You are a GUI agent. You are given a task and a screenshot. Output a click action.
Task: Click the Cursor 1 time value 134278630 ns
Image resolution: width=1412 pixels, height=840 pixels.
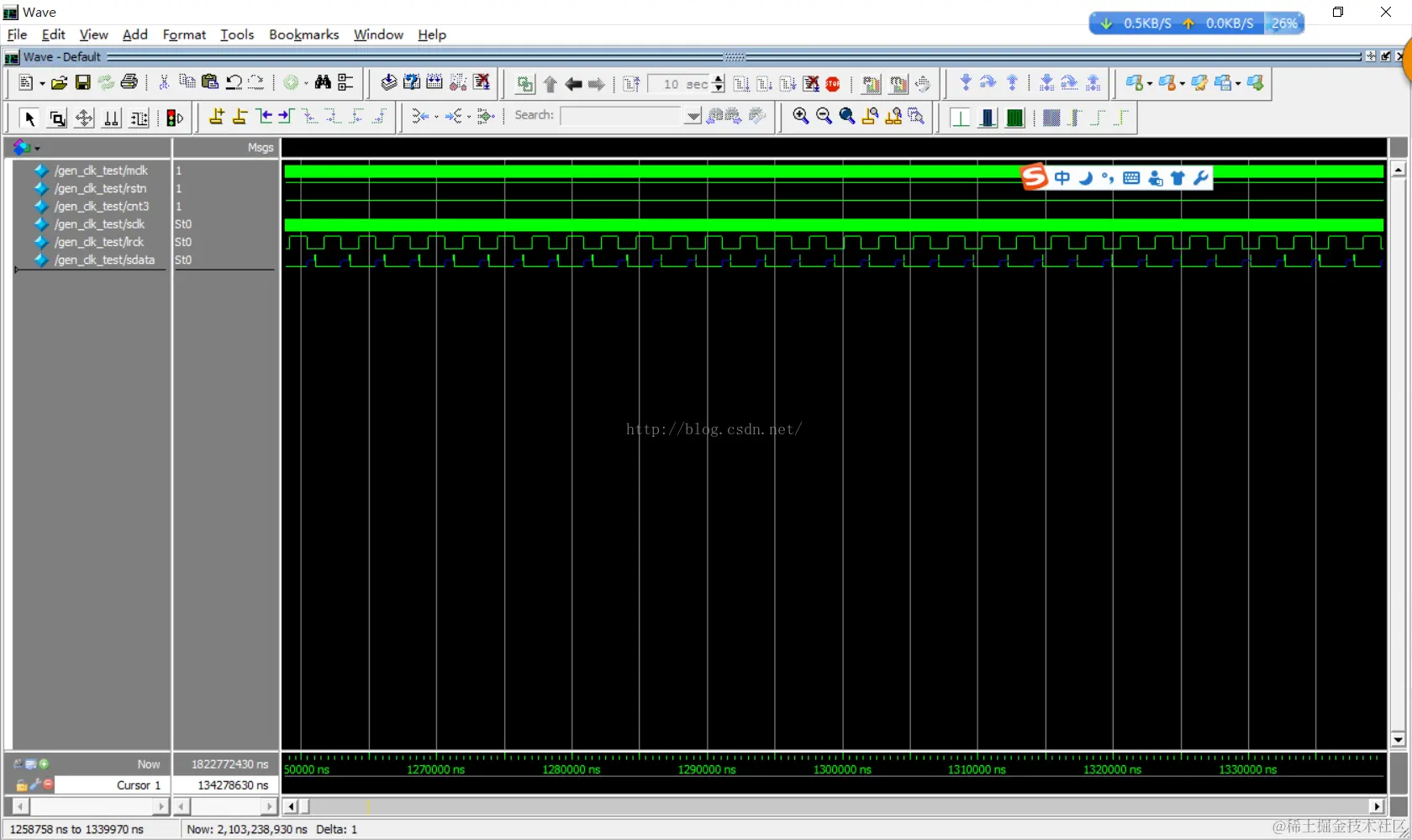(233, 785)
